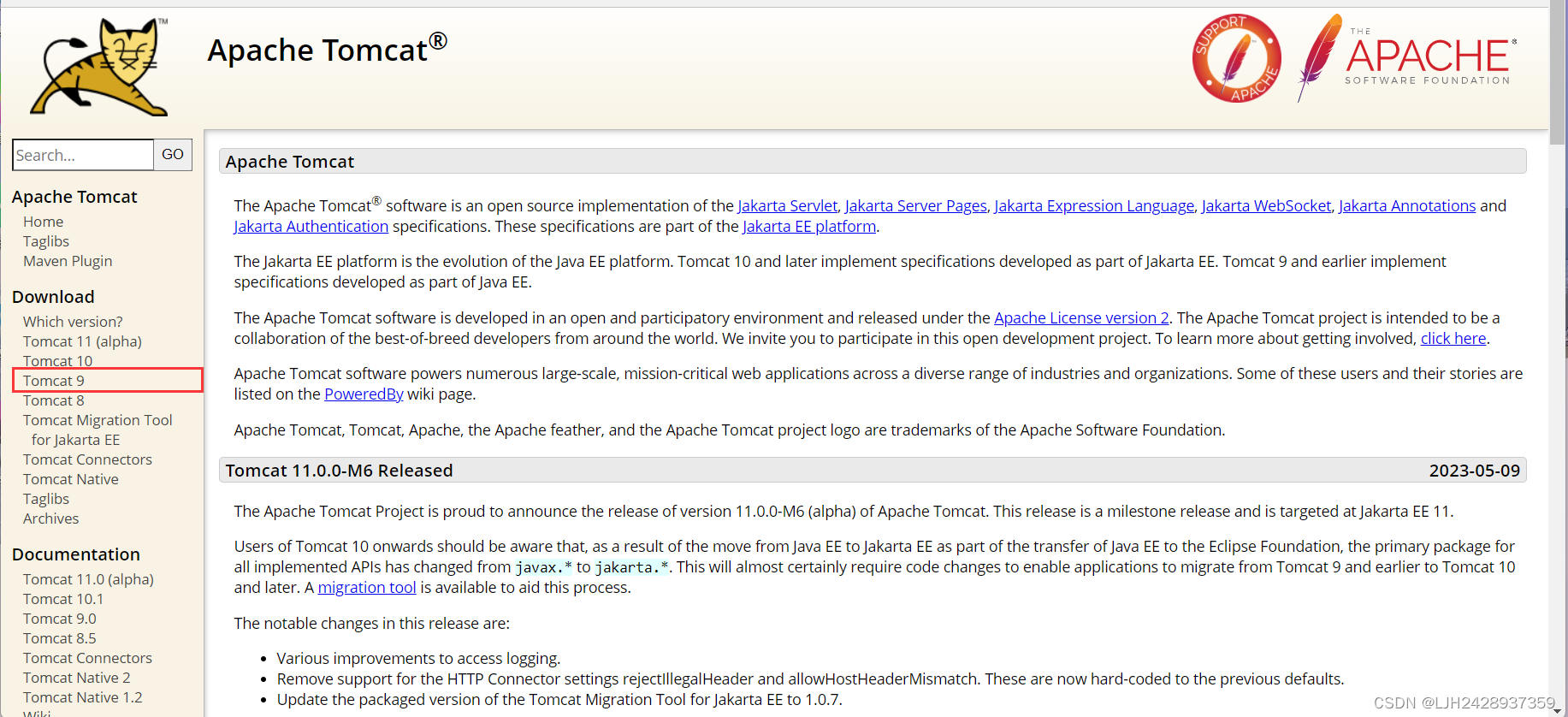Click the Search input field
1568x717 pixels.
tap(83, 155)
